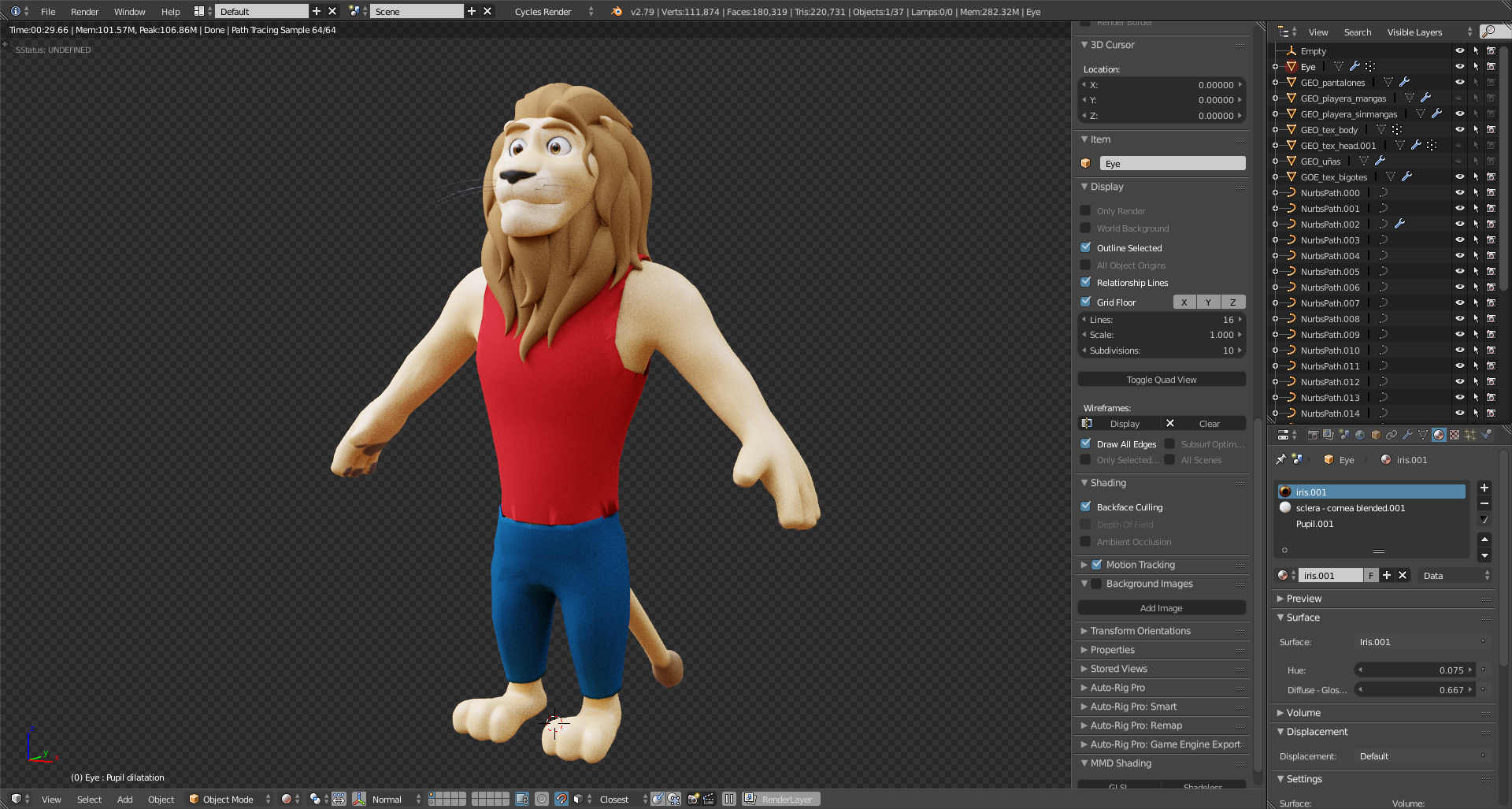Image resolution: width=1512 pixels, height=809 pixels.
Task: Open the Cycles Render engine dropdown
Action: pos(554,12)
